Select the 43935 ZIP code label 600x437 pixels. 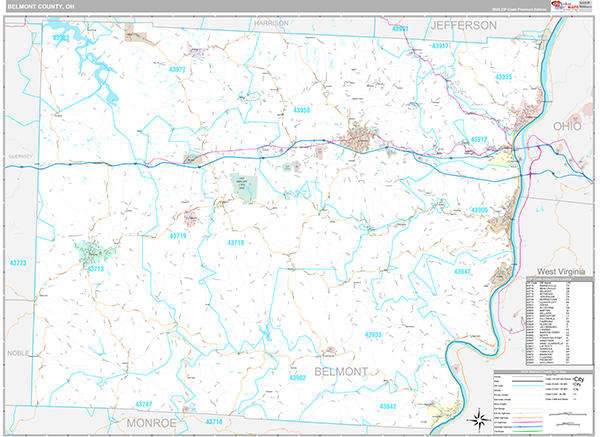coord(503,77)
